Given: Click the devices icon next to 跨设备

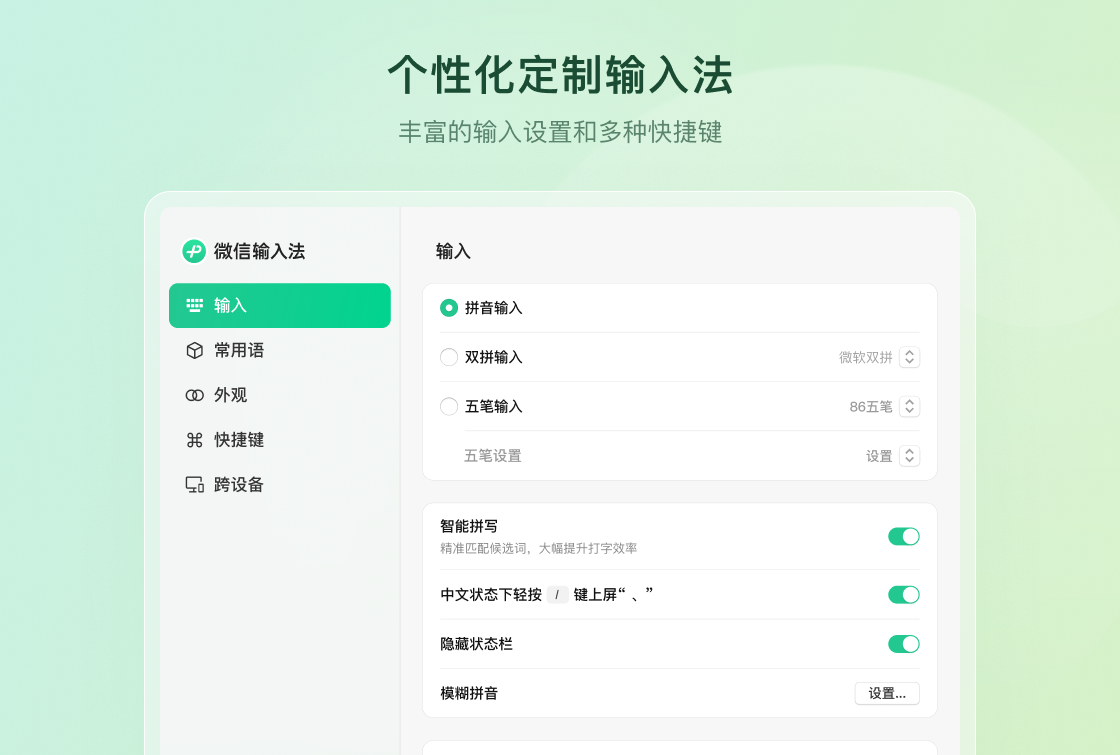Looking at the screenshot, I should point(193,484).
